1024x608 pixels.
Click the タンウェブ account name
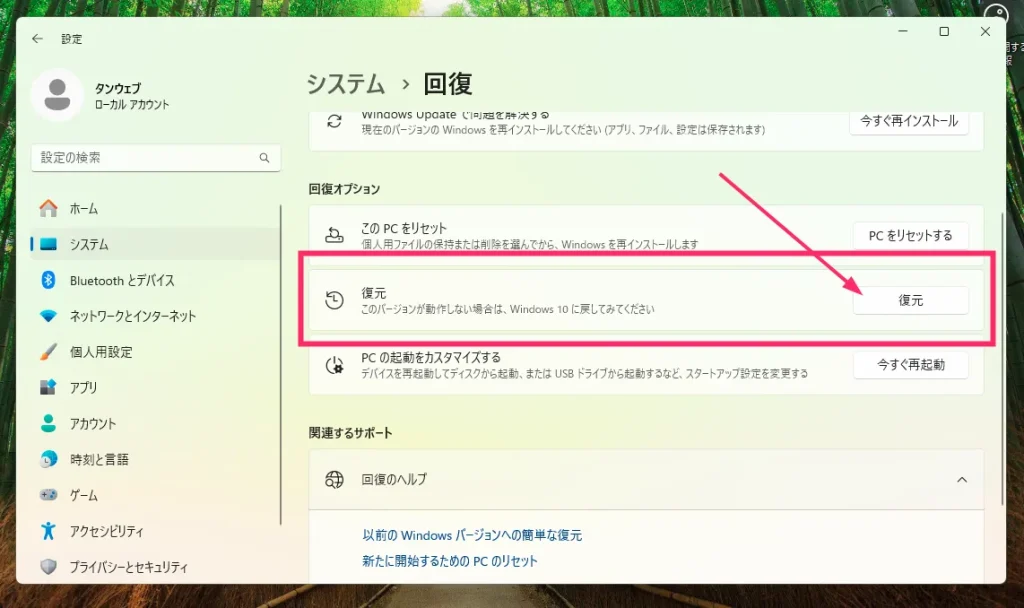pos(118,89)
